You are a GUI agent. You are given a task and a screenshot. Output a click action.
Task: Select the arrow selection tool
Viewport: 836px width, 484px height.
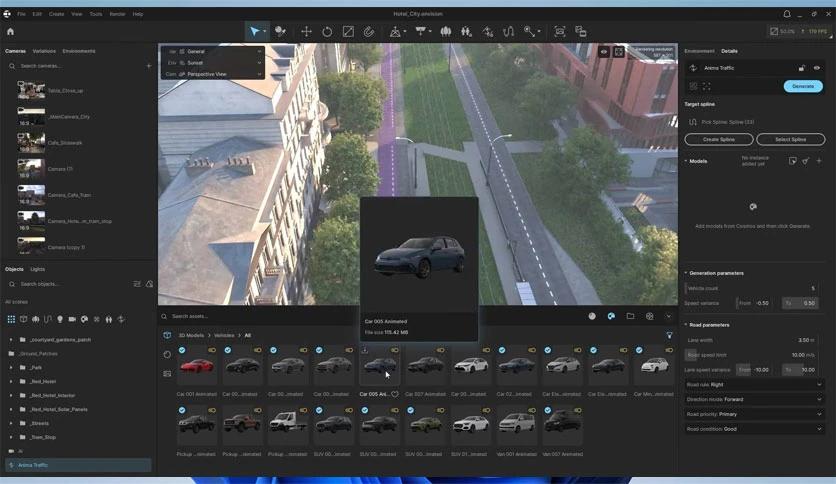click(x=256, y=31)
